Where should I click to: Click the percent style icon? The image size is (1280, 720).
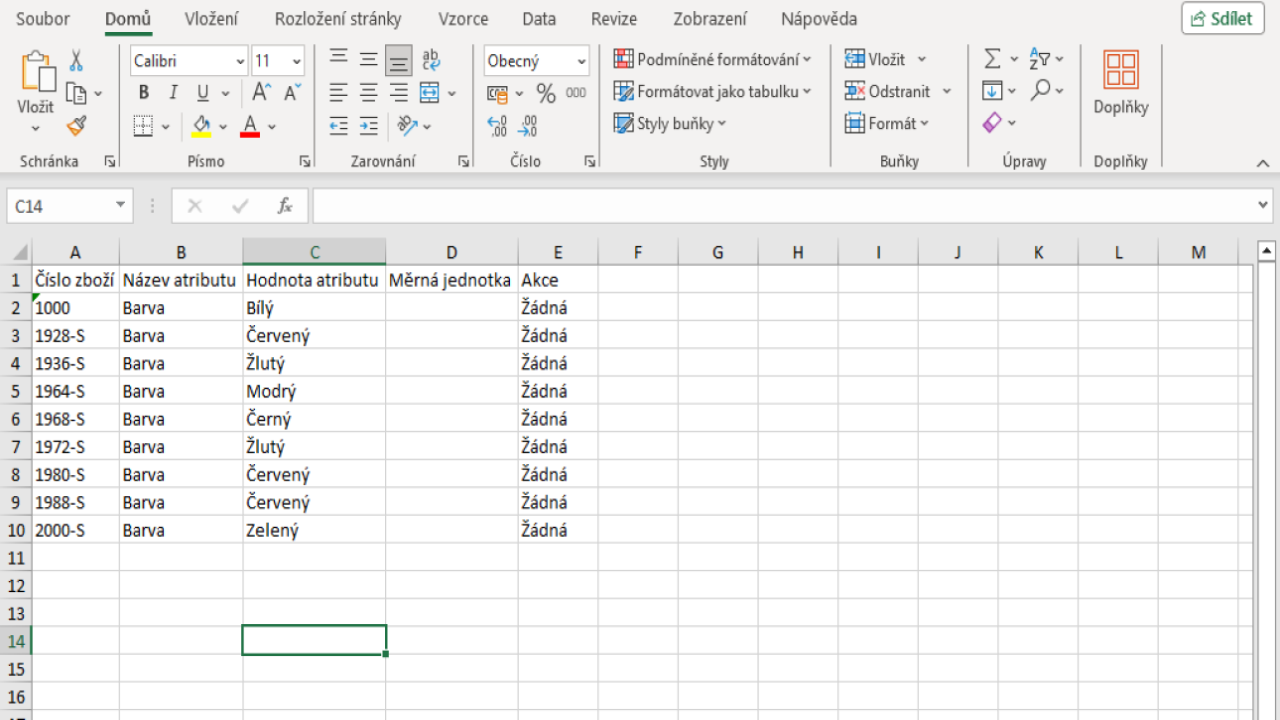coord(546,92)
